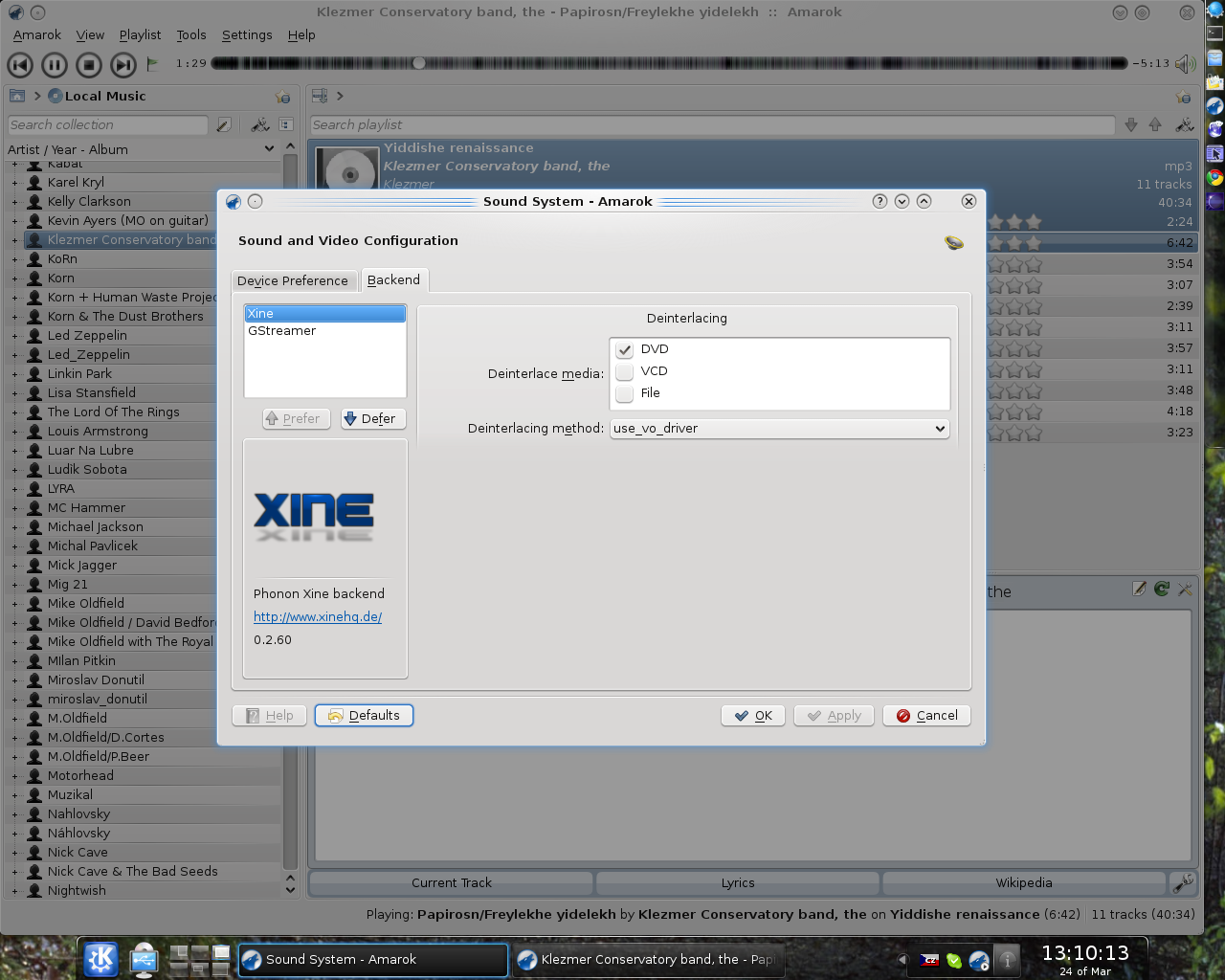Image resolution: width=1225 pixels, height=980 pixels.
Task: Expand Kelly Clarkson artist node
Action: click(x=14, y=202)
